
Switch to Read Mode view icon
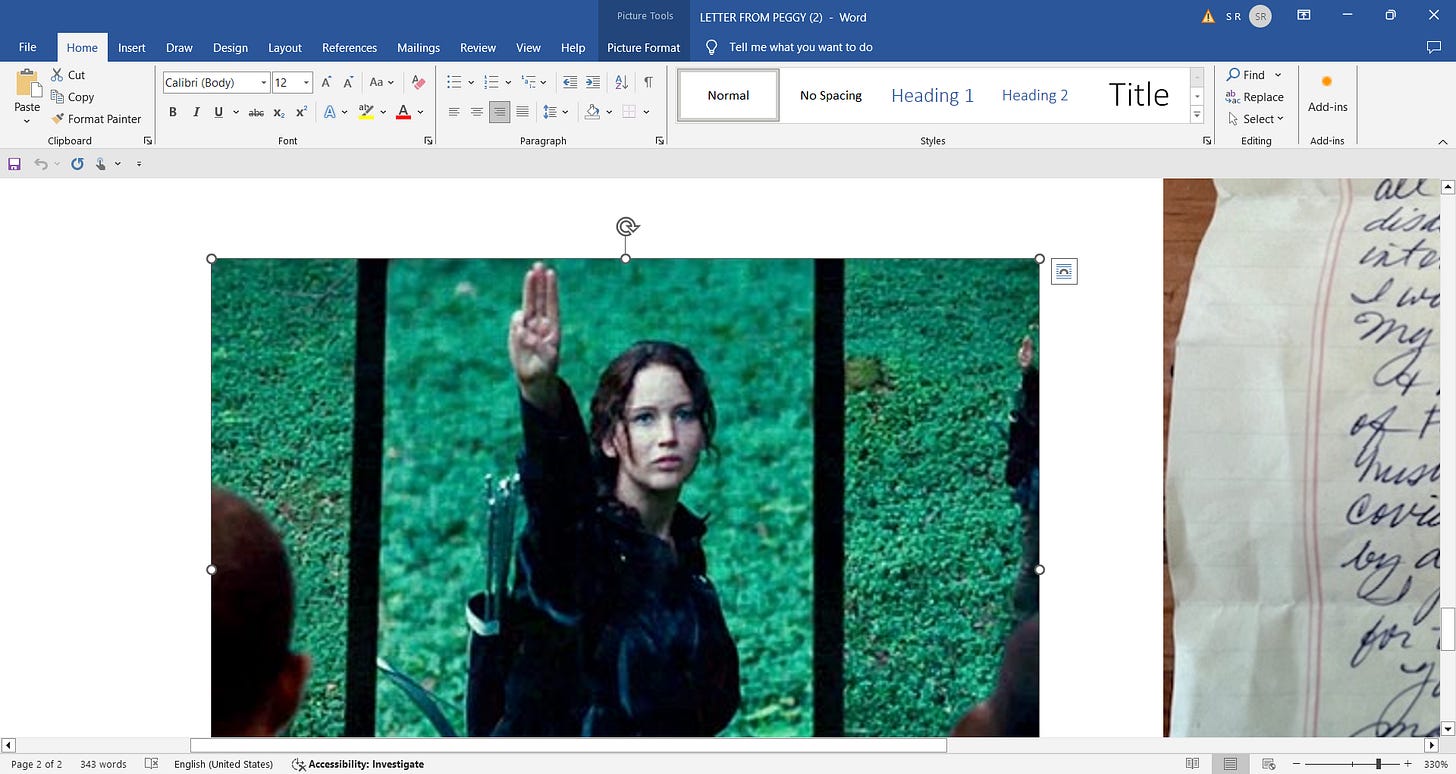coord(1192,764)
